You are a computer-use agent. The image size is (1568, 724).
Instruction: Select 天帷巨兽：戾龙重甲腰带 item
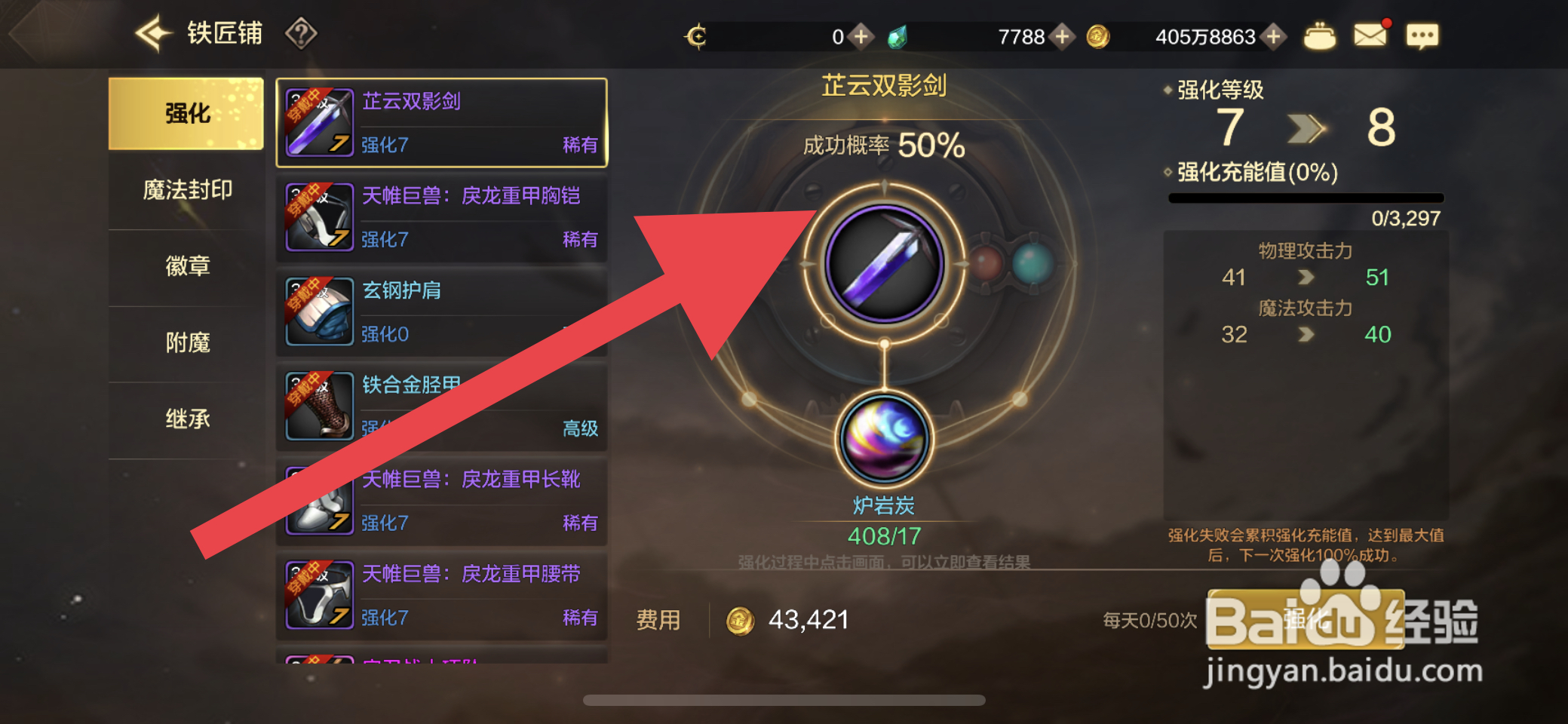(442, 596)
